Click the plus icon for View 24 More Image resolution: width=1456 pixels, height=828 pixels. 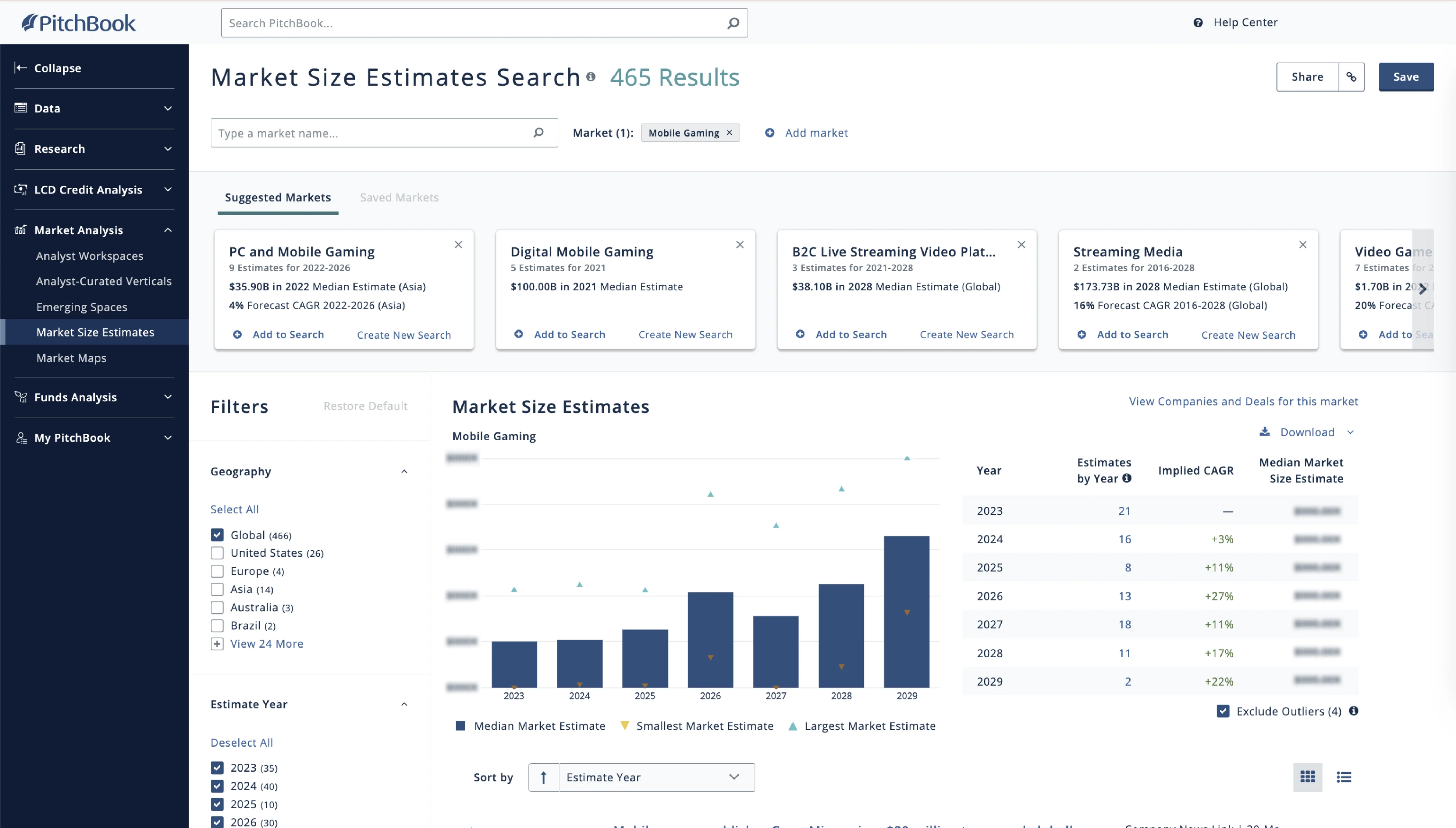click(217, 644)
